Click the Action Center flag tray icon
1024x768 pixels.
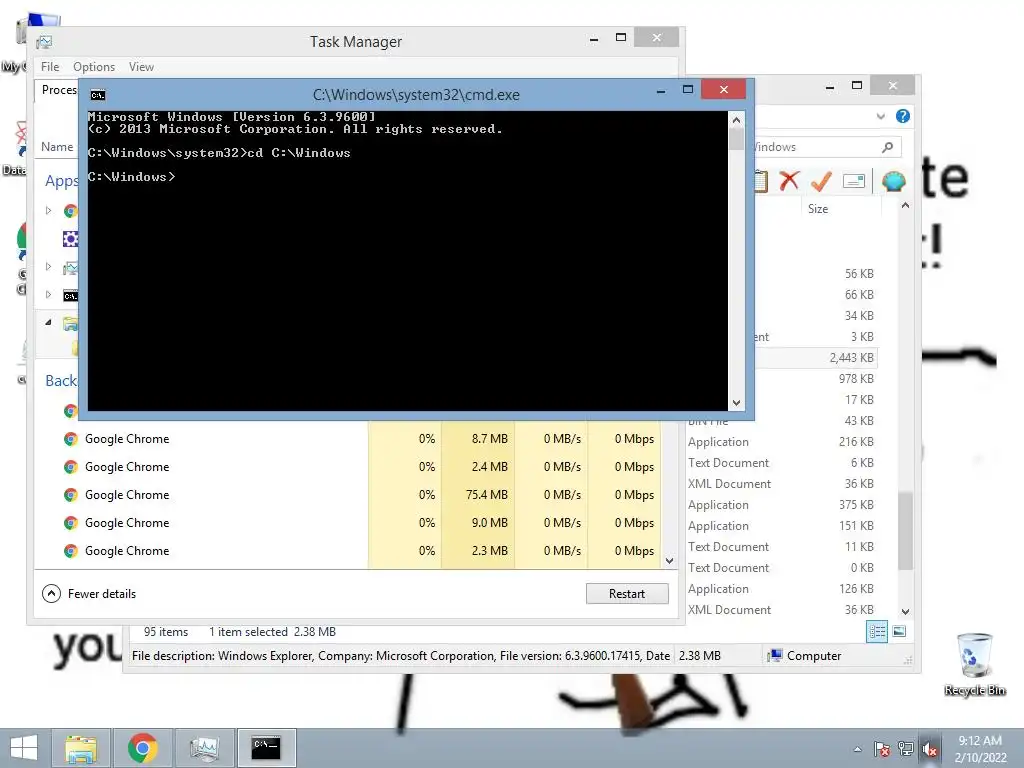(x=882, y=749)
